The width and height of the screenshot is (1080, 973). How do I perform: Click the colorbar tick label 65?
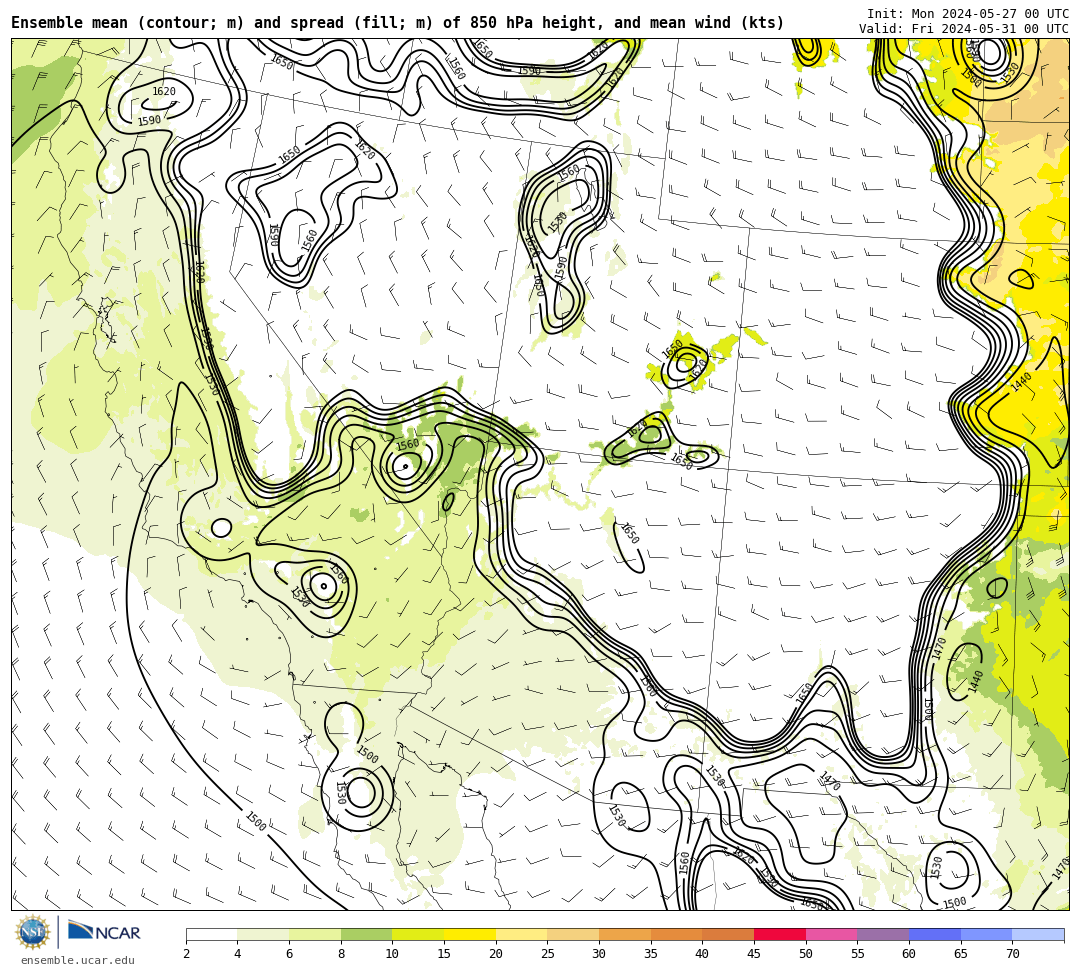coord(961,954)
